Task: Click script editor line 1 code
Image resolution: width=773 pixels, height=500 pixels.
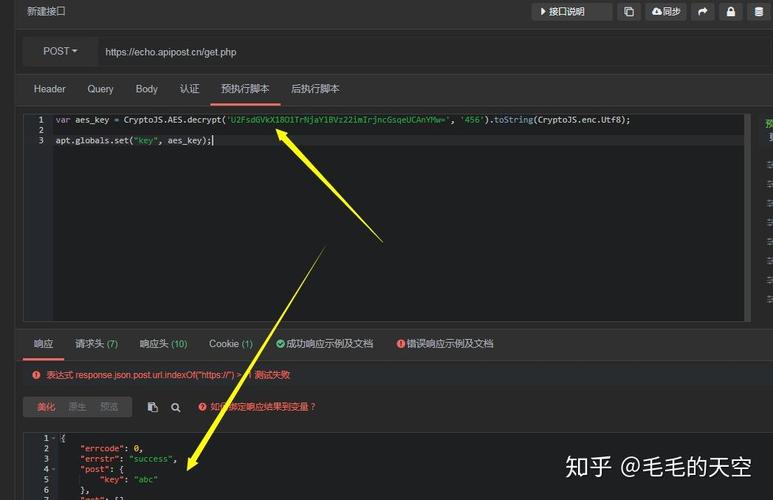Action: click(343, 120)
